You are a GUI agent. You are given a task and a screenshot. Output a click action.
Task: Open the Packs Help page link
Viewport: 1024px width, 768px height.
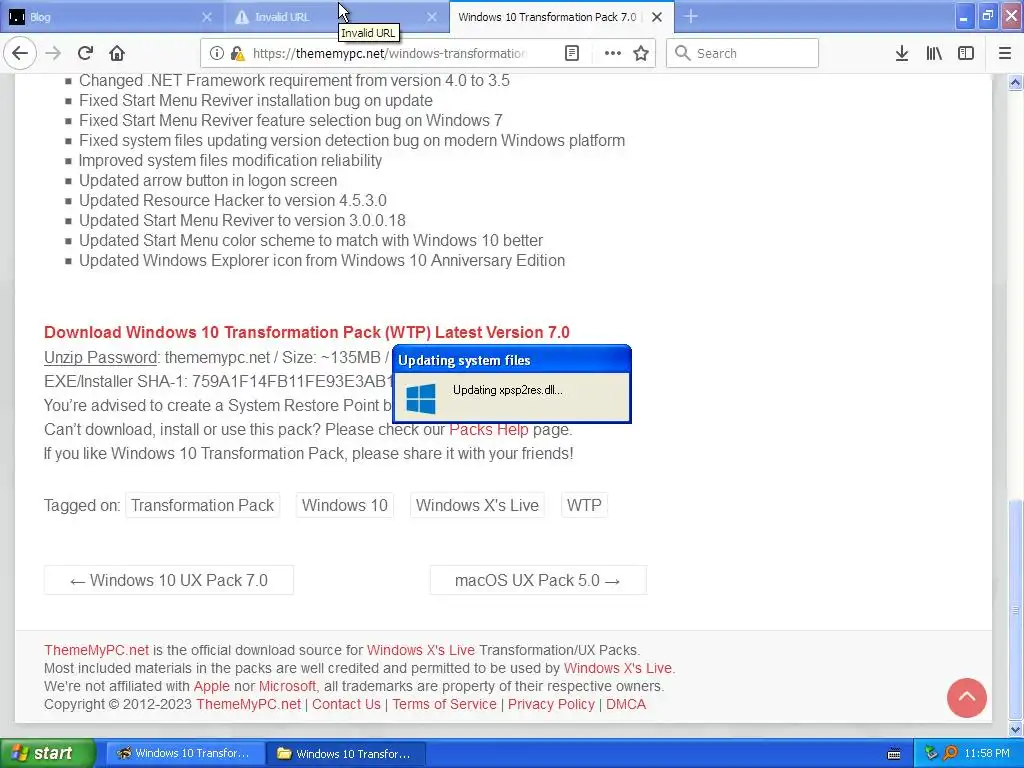pyautogui.click(x=488, y=430)
